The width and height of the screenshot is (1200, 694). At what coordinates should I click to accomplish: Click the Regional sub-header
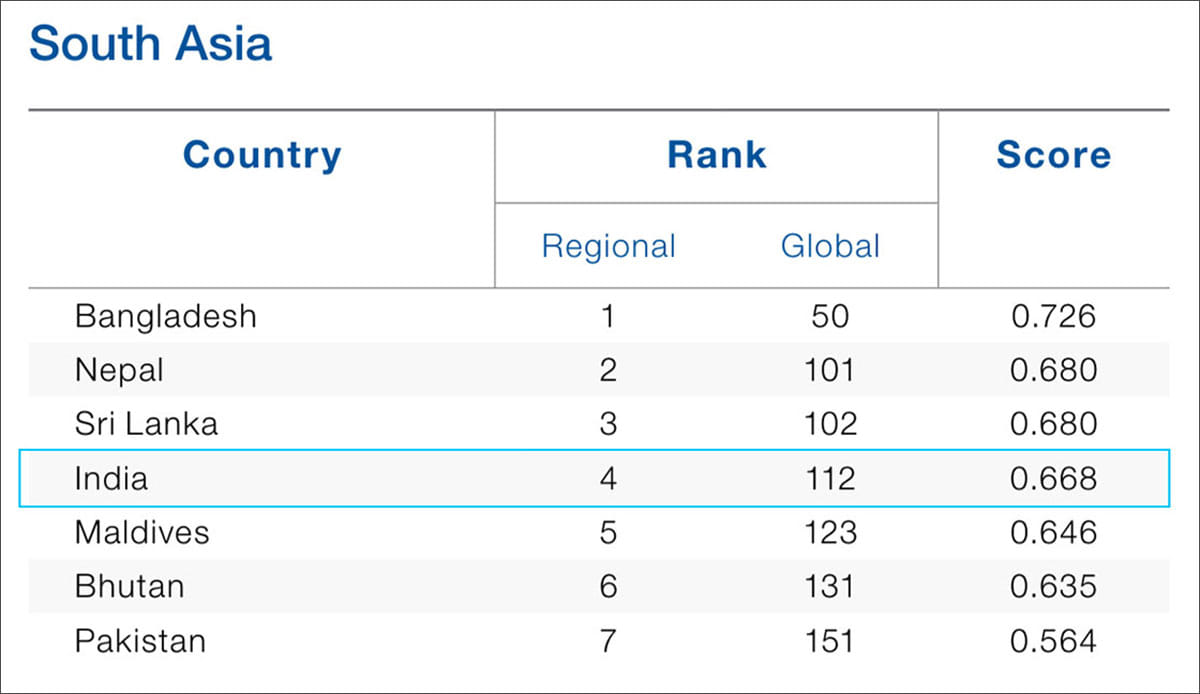point(608,246)
